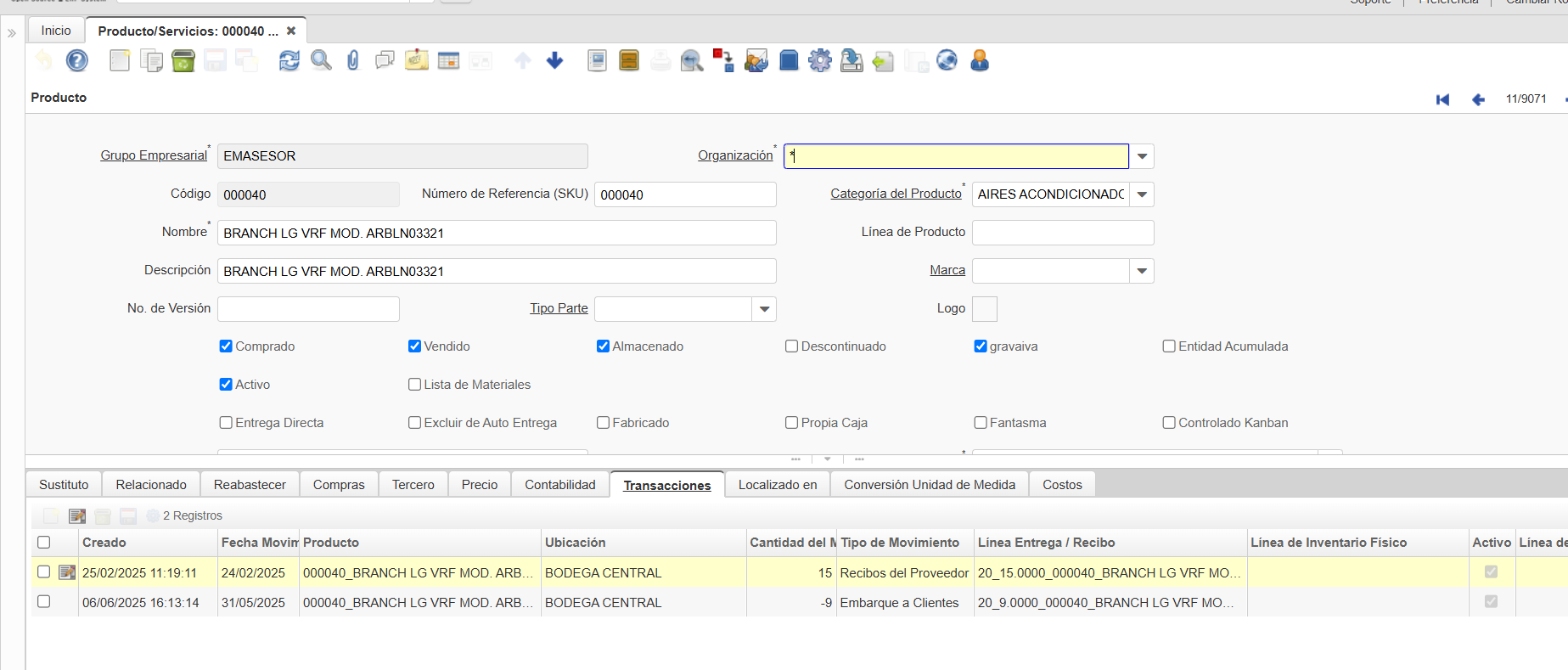Toggle the Lista de Materiales checkbox
1568x670 pixels.
pos(415,385)
